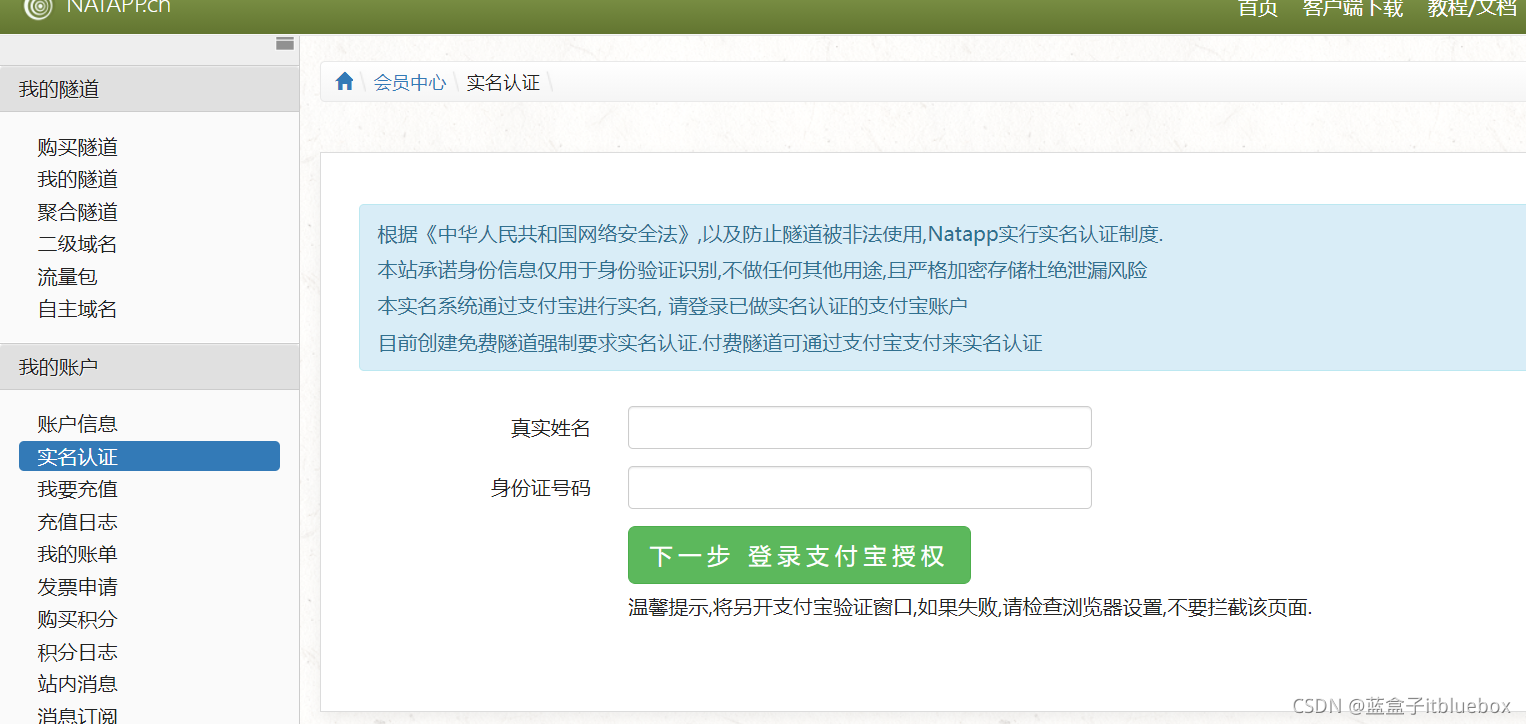Click the green 下一步 登录支付宝授权 button

(x=799, y=555)
